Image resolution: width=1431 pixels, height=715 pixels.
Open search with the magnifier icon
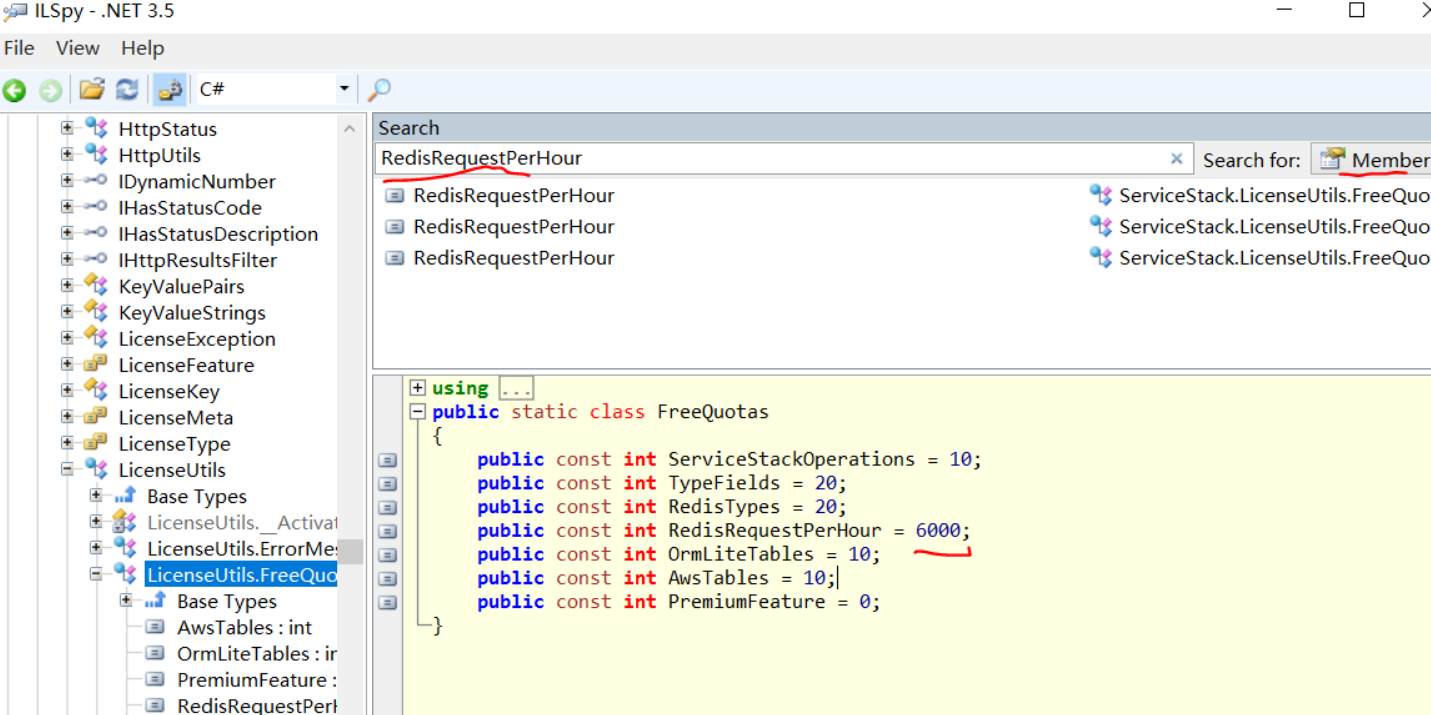click(x=379, y=90)
